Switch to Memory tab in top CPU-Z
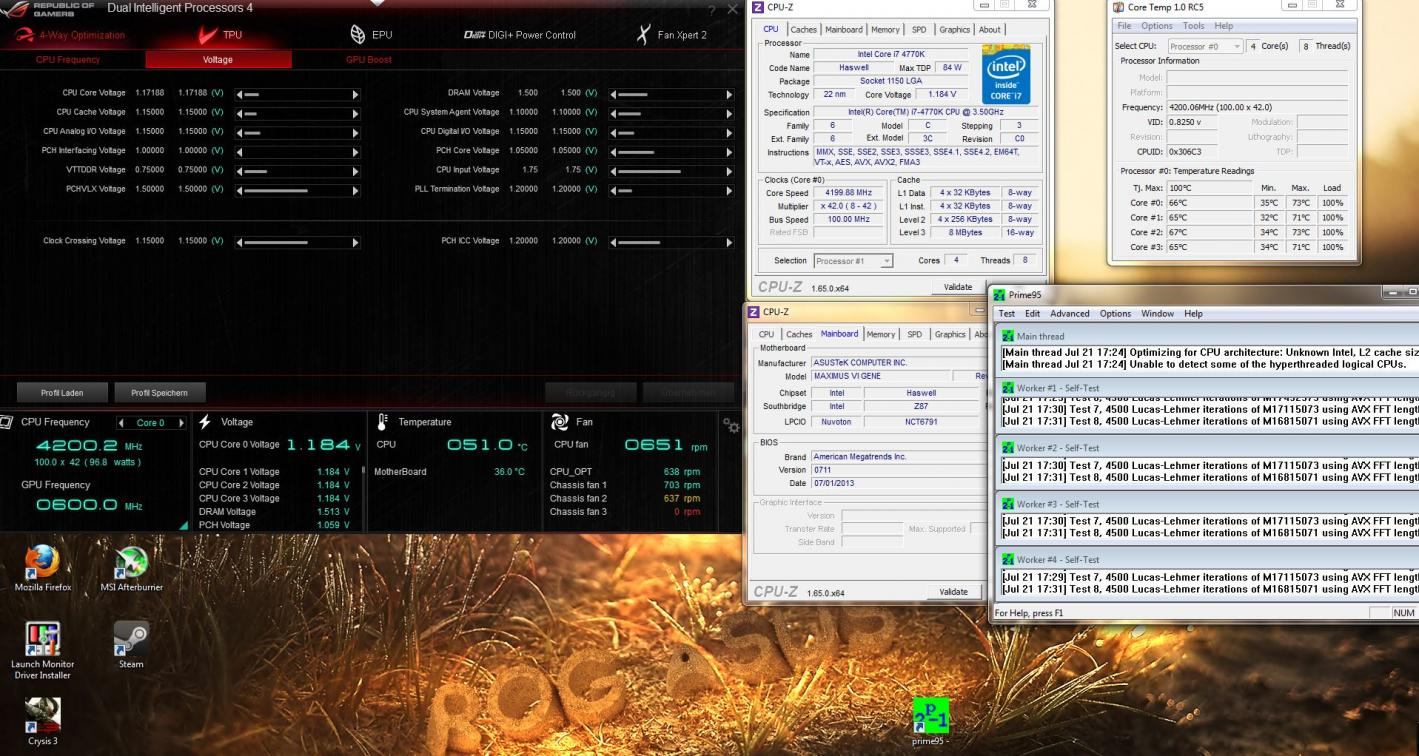Screen dimensions: 1419x756 click(885, 30)
